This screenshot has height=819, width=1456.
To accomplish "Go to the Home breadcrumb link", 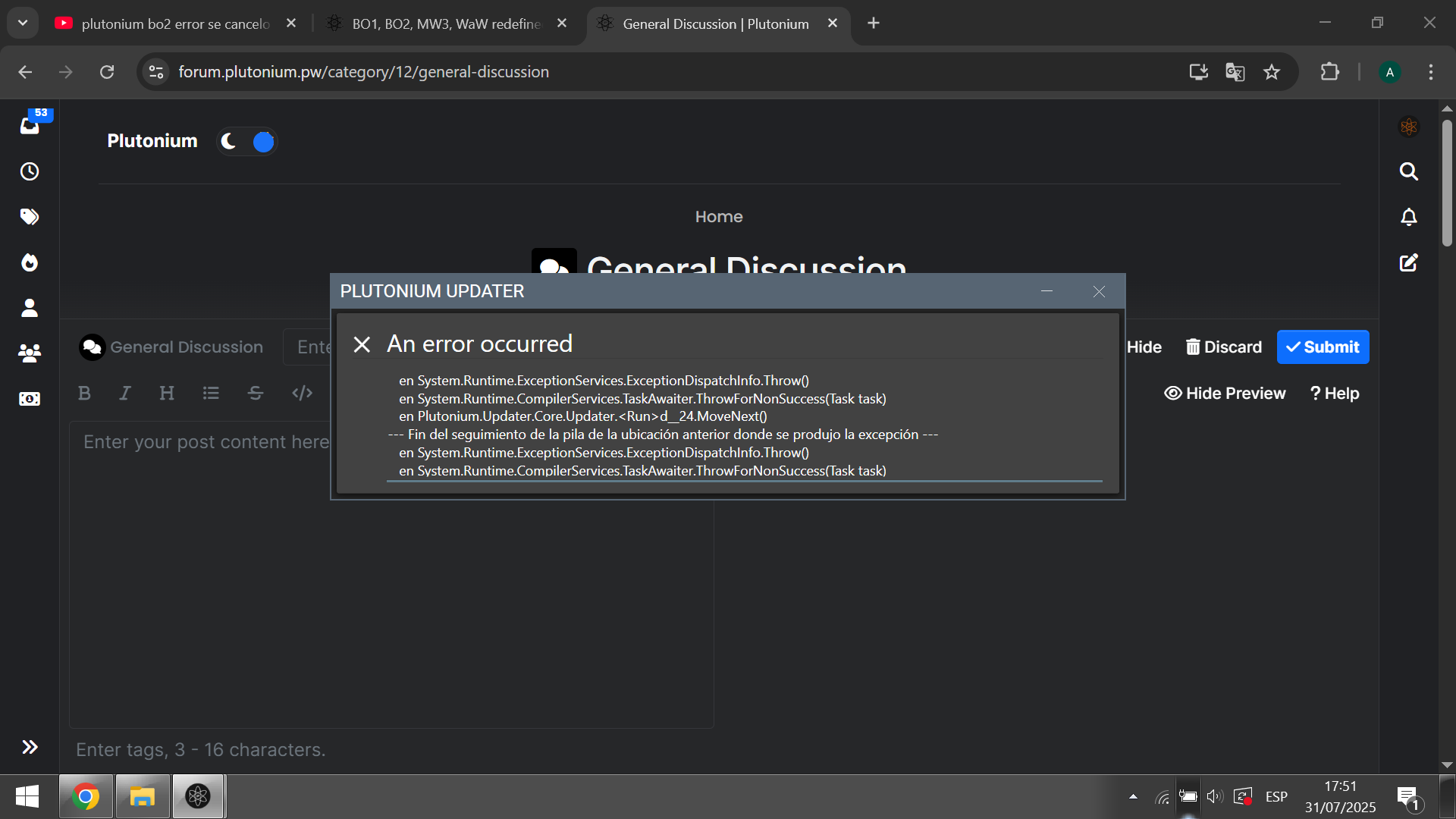I will 719,217.
